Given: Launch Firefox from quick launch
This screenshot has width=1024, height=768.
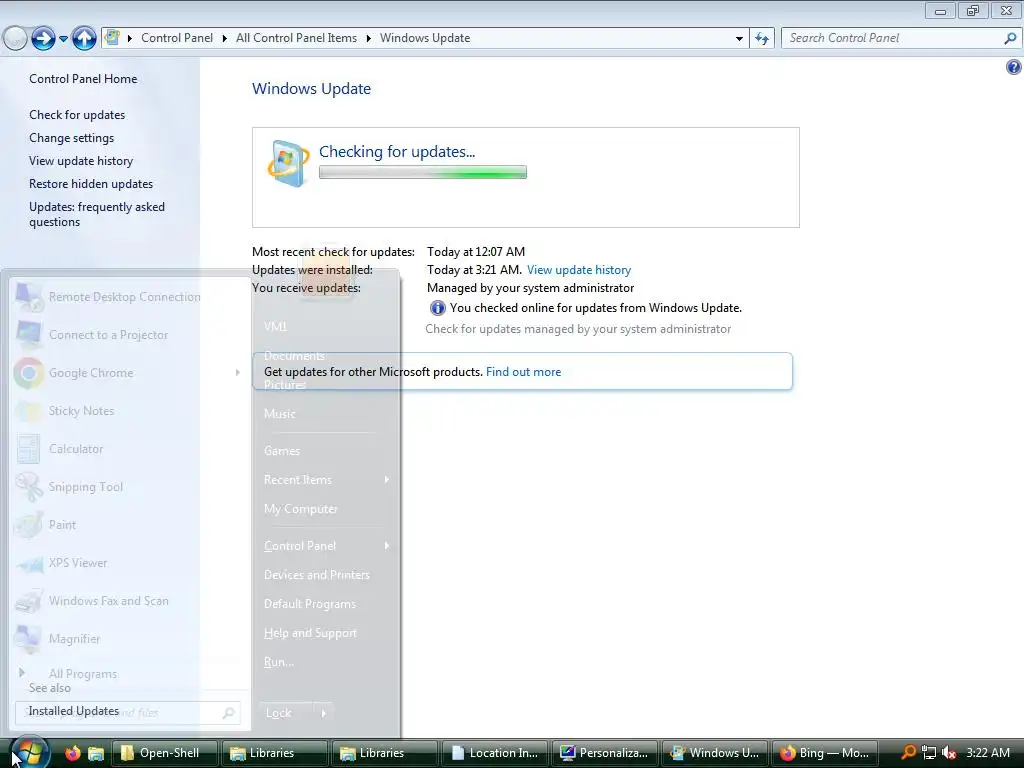Looking at the screenshot, I should 72,753.
